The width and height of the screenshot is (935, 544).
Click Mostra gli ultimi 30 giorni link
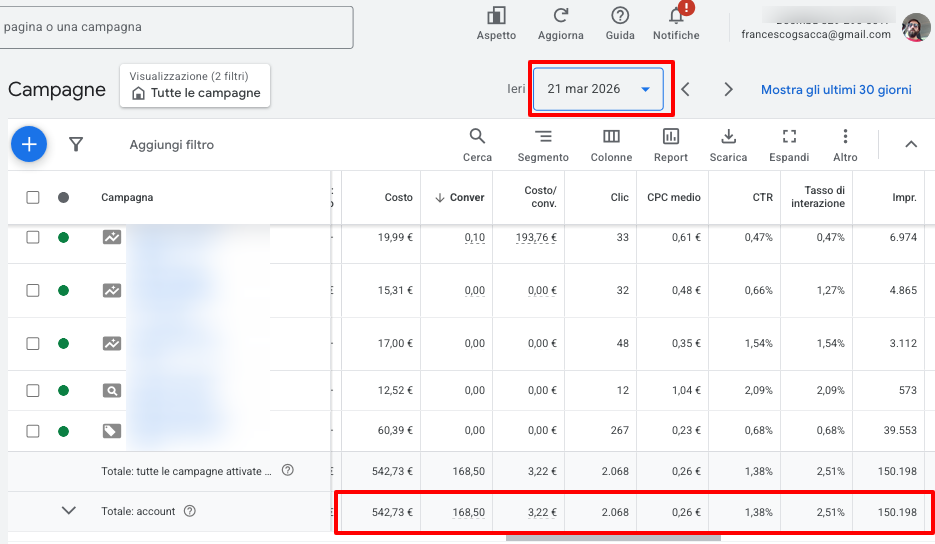tap(836, 89)
